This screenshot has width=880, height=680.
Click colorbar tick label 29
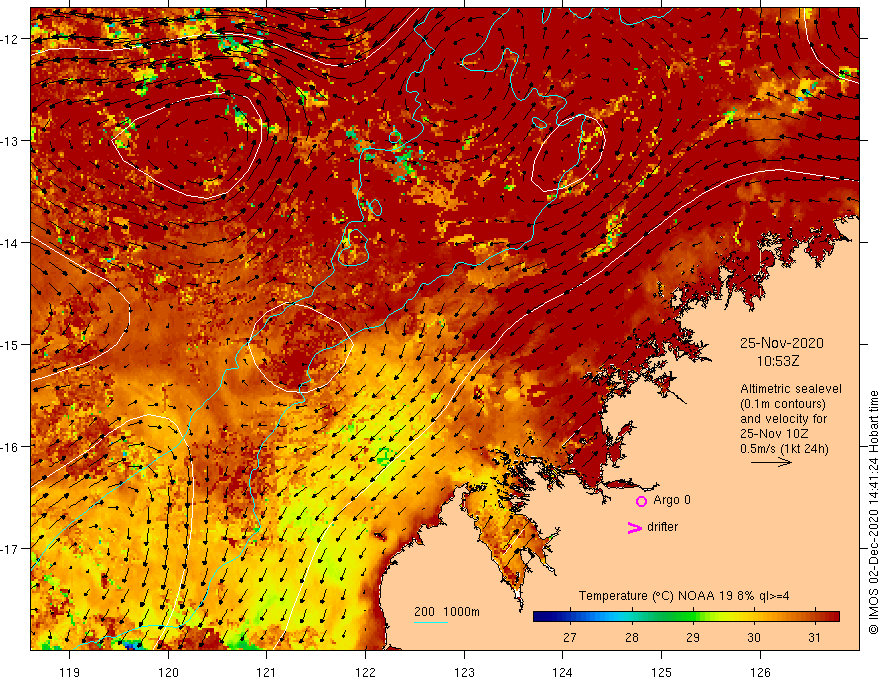[693, 637]
